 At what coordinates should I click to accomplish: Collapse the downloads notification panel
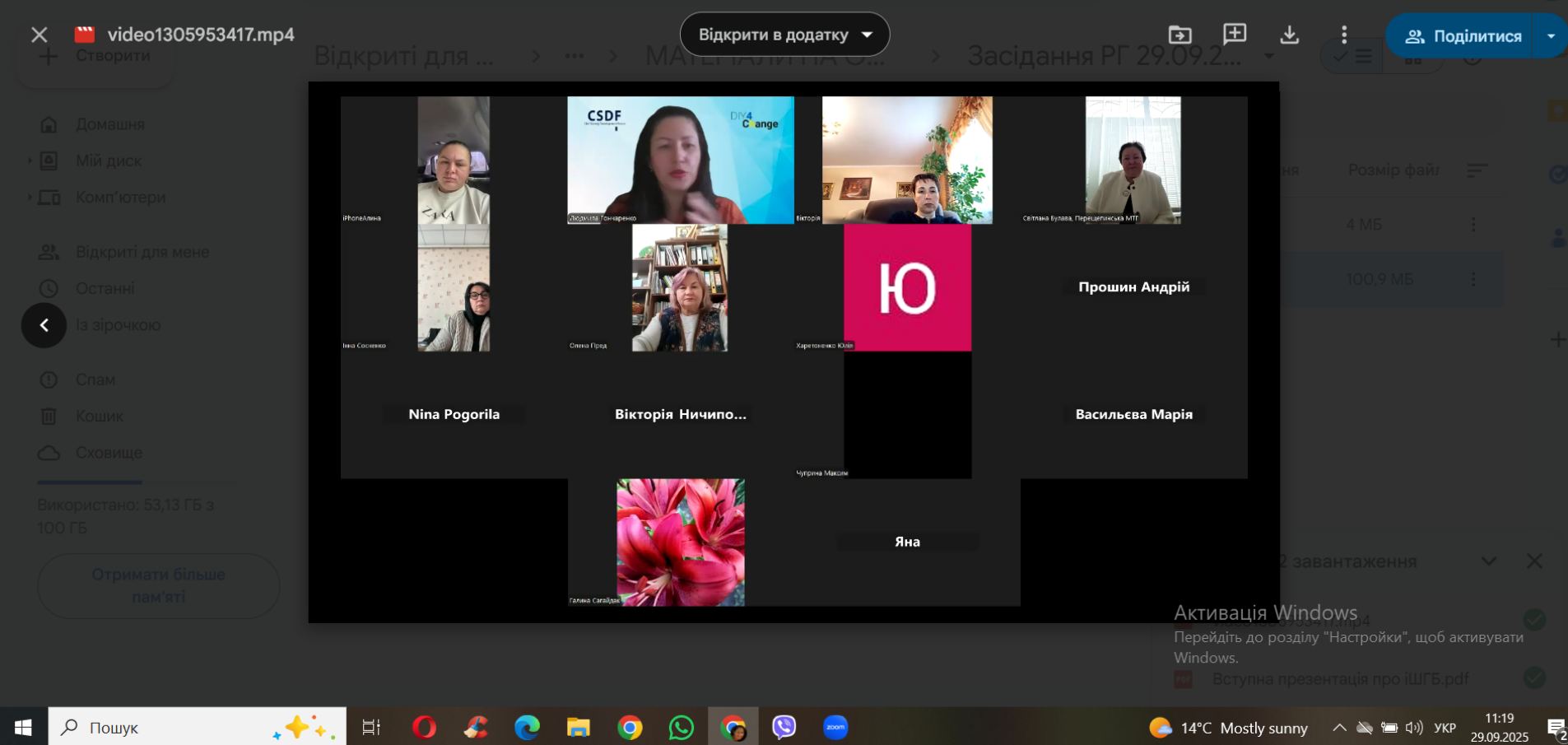[1489, 561]
